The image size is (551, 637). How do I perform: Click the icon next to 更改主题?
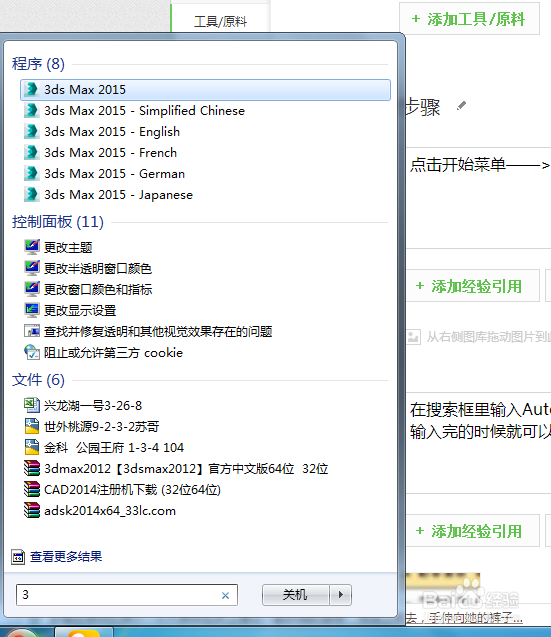(32, 247)
